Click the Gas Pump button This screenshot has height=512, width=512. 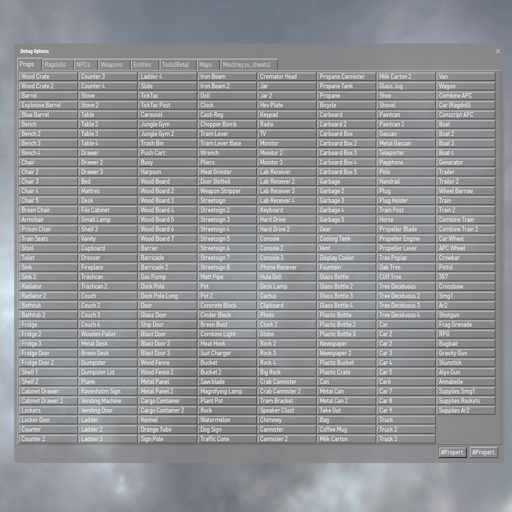click(167, 277)
